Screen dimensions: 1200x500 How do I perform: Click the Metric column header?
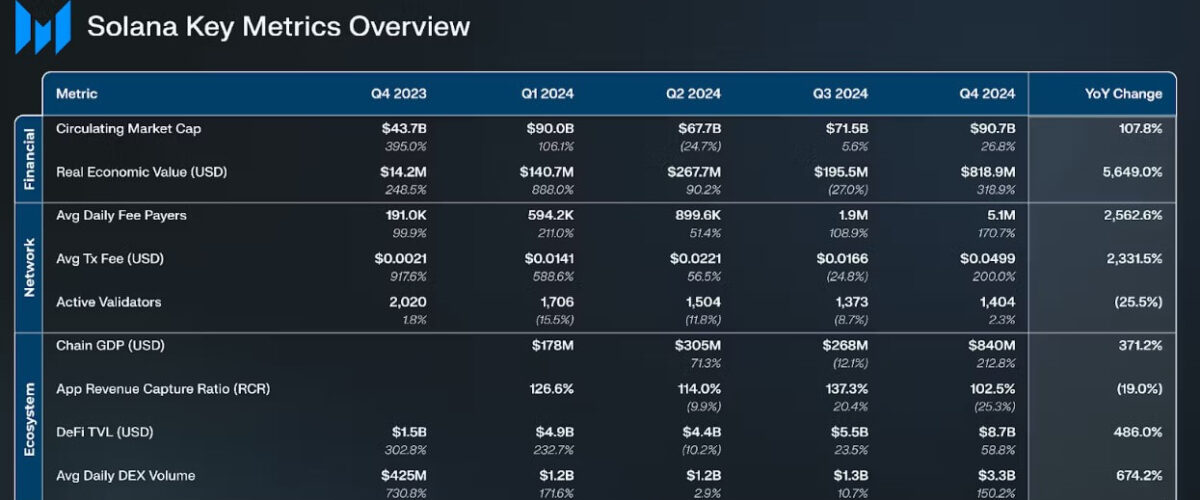point(77,94)
